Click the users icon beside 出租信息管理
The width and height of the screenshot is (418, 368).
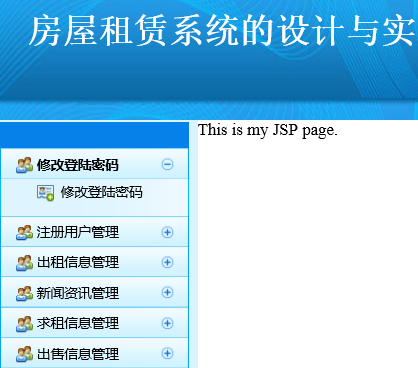click(x=24, y=263)
